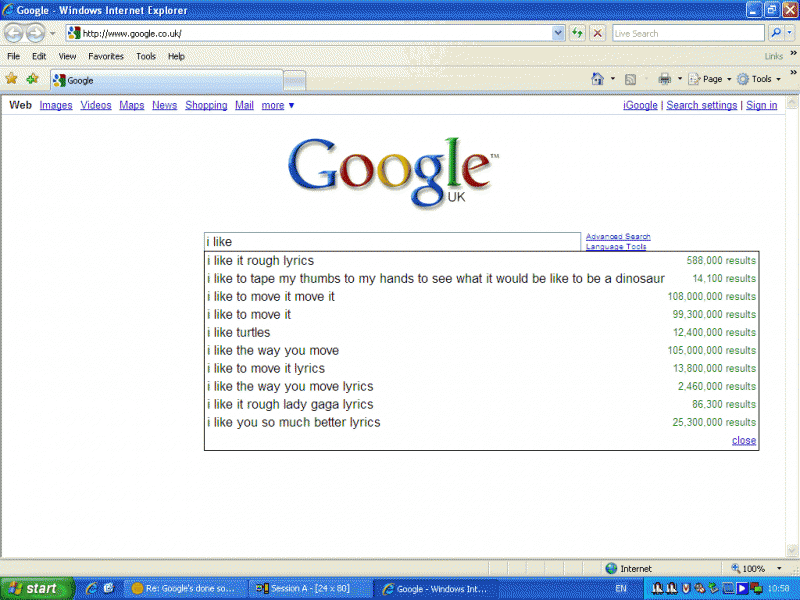Screen dimensions: 800x600
Task: Launch Internet Explorer from Quick Launch
Action: [x=91, y=588]
